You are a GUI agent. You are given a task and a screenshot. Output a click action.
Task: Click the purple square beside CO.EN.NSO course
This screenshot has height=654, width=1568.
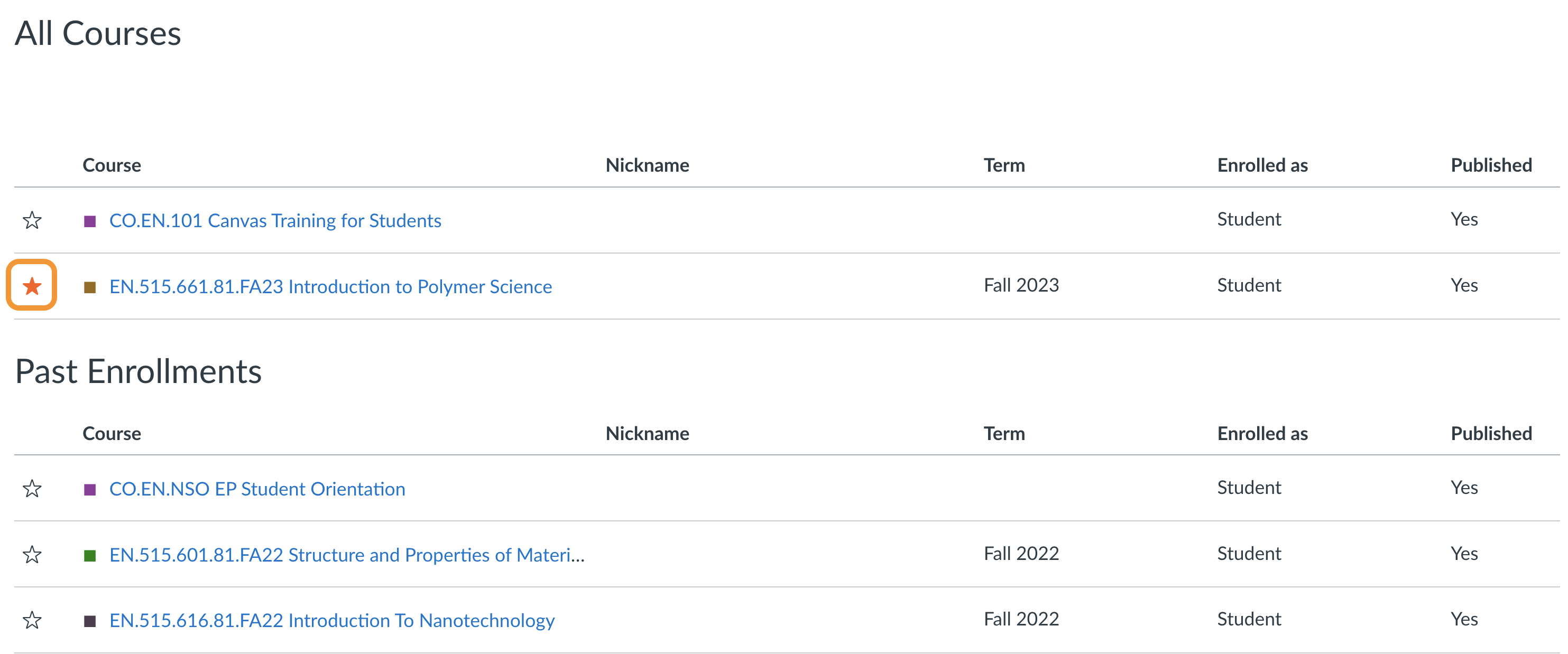90,489
